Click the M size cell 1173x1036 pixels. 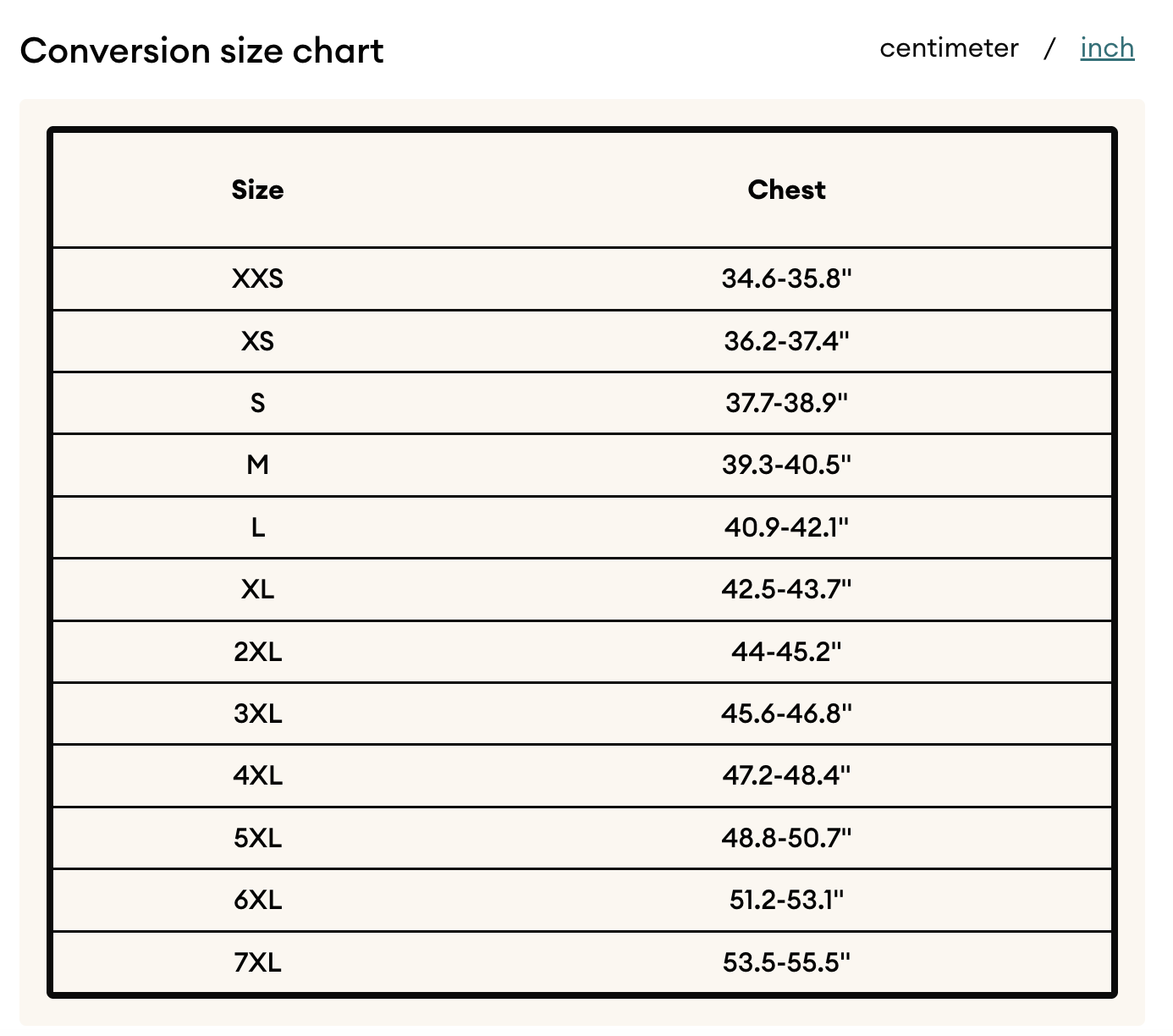(x=257, y=465)
